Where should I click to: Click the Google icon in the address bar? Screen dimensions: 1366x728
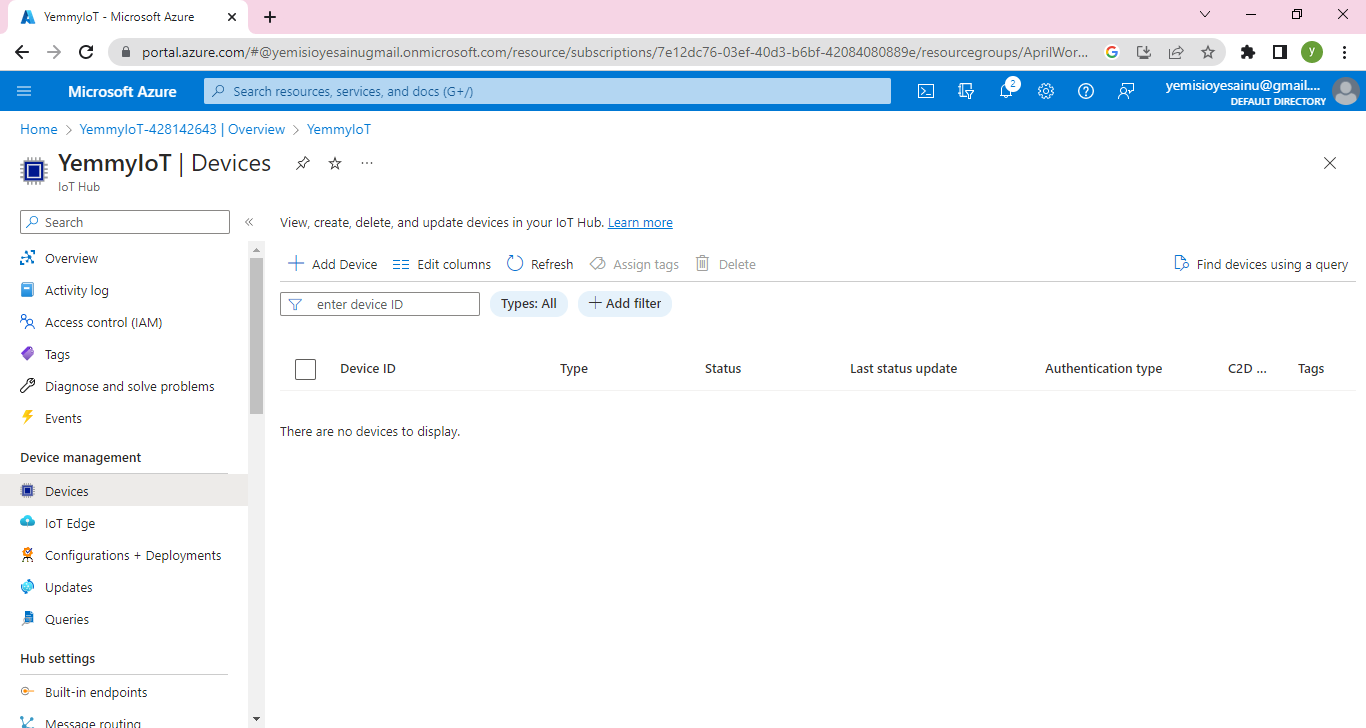(x=1112, y=52)
